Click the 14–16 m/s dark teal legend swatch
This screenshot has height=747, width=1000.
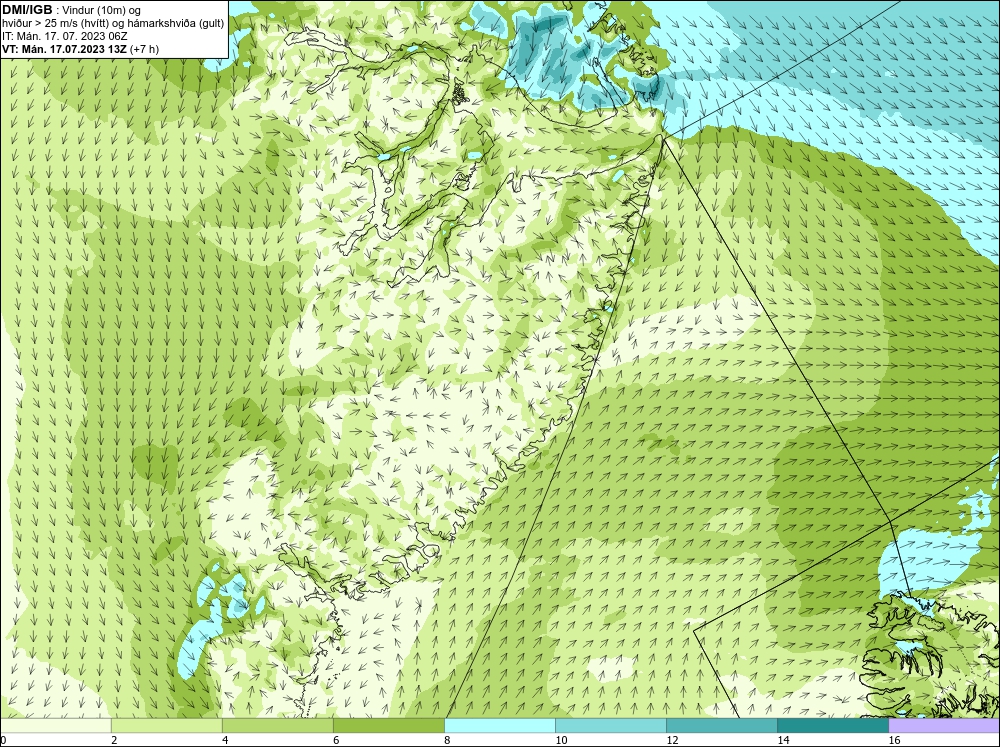click(832, 725)
